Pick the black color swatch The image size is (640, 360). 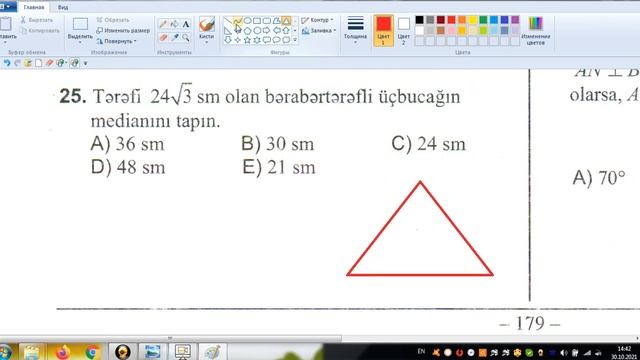point(420,20)
